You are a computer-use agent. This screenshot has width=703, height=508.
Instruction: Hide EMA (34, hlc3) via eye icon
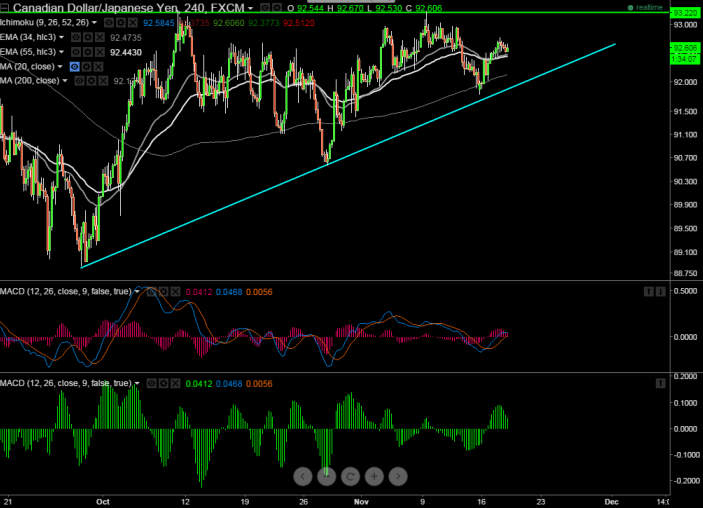(x=76, y=37)
